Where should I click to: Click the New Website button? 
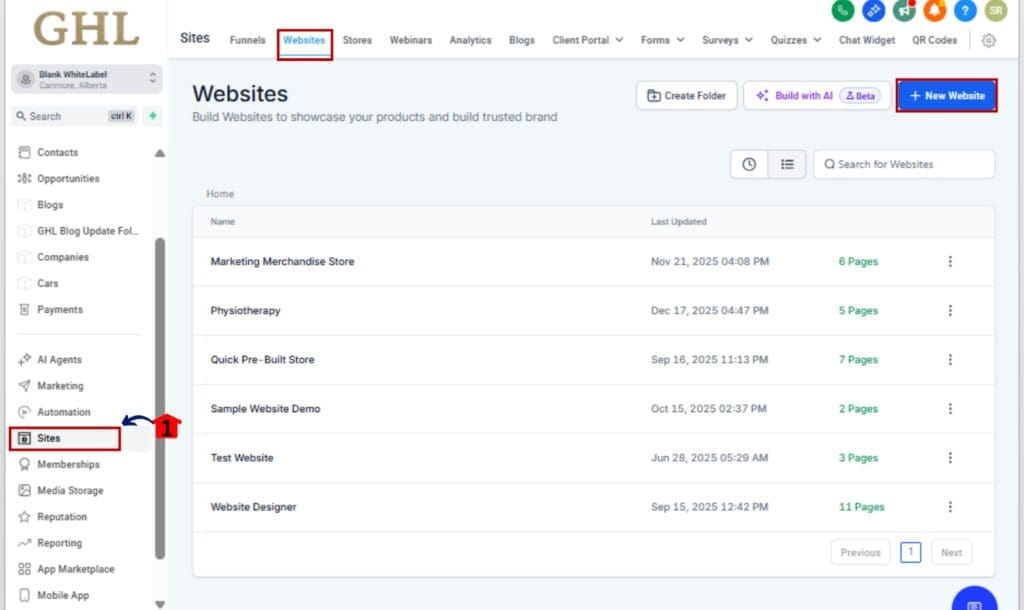point(946,95)
